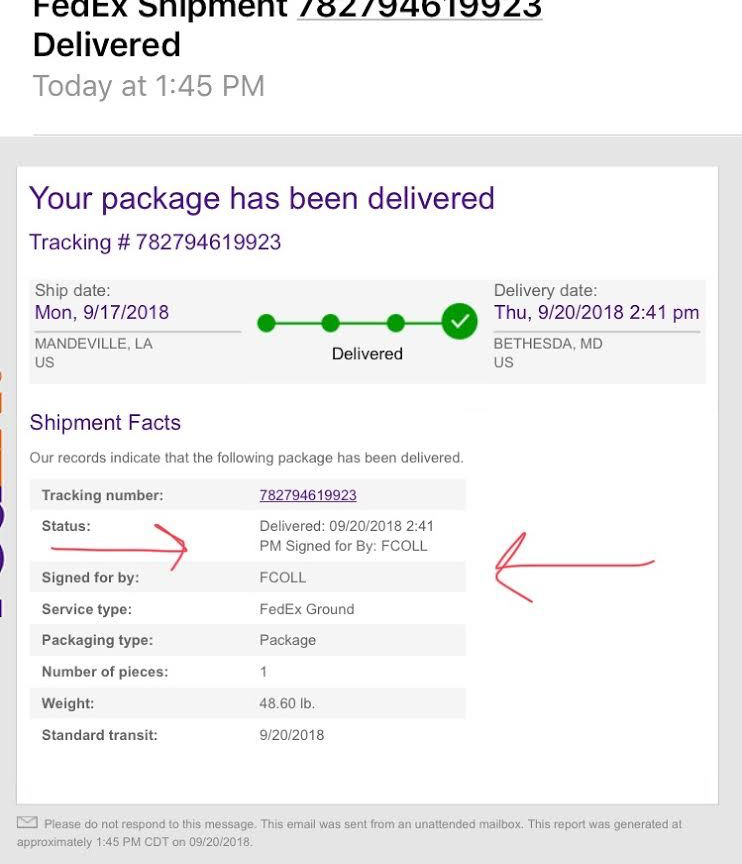Viewport: 742px width, 864px height.
Task: Select the 'Tracking # 782794619923' purple text
Action: point(155,242)
